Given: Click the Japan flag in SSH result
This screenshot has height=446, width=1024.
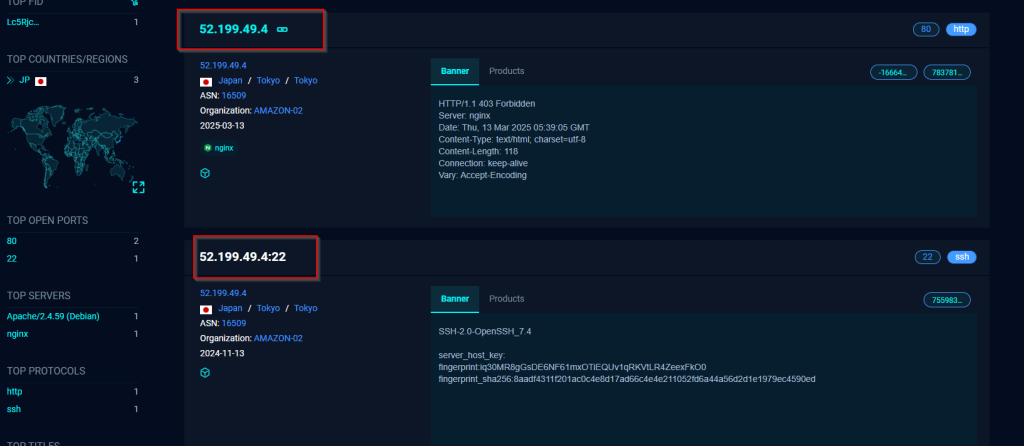Looking at the screenshot, I should [x=206, y=309].
